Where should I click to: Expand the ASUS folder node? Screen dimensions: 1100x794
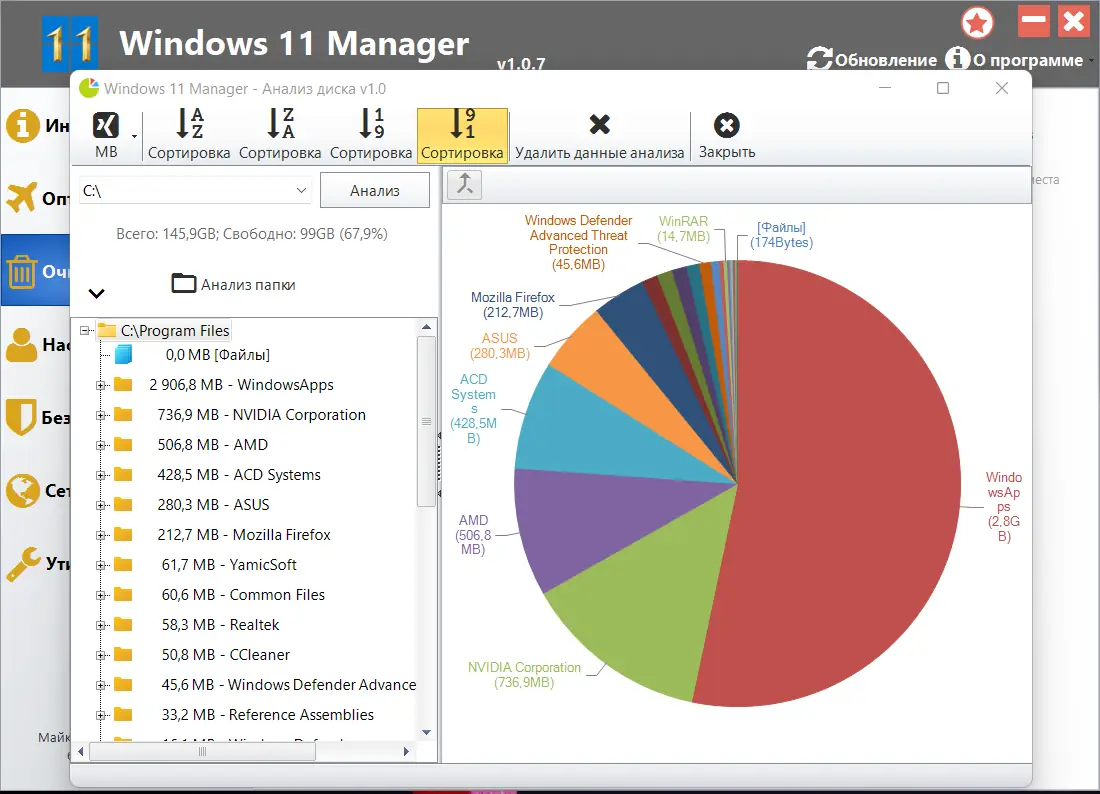(x=100, y=505)
